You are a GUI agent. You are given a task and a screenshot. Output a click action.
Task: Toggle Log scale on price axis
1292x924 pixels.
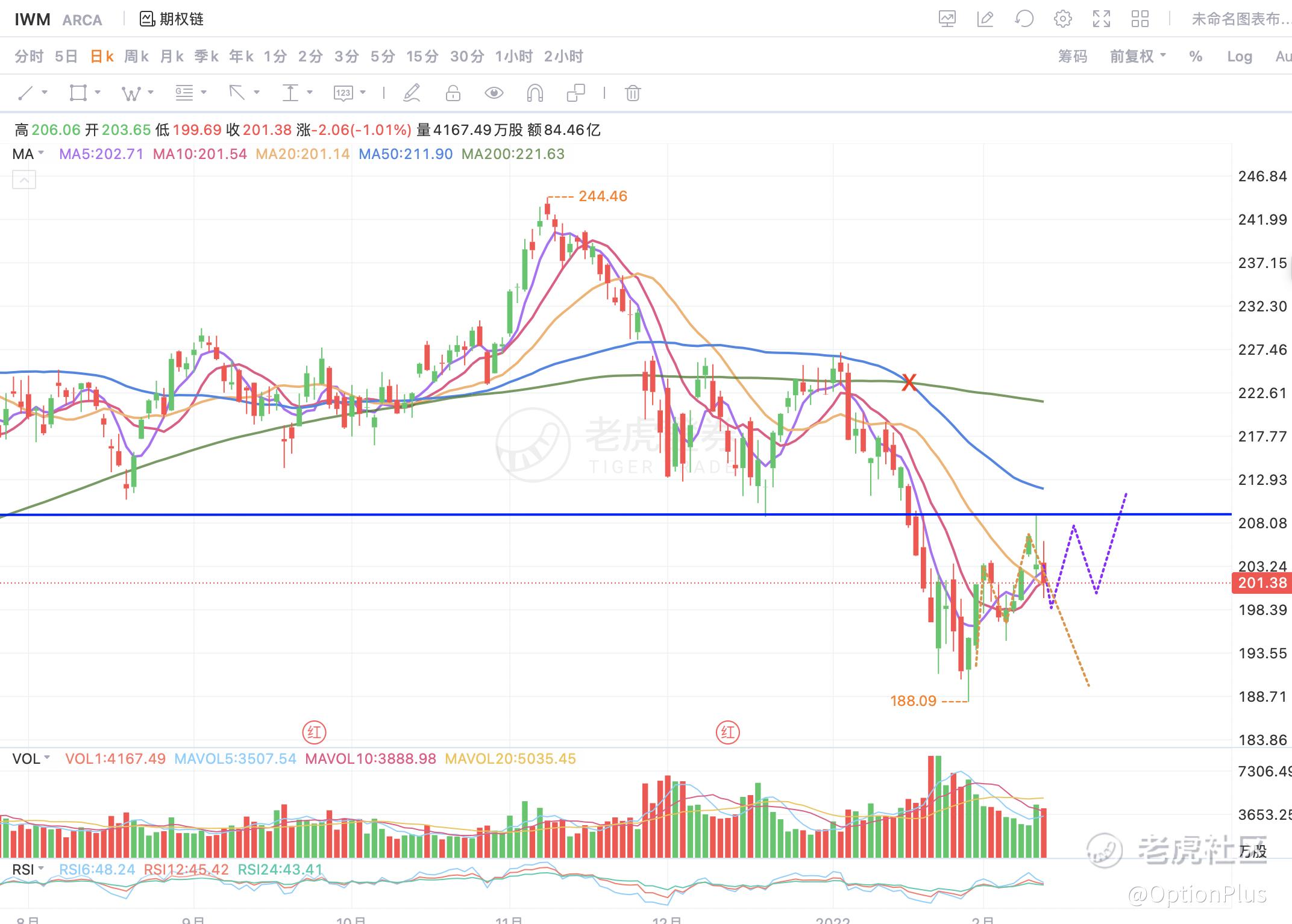[x=1239, y=57]
